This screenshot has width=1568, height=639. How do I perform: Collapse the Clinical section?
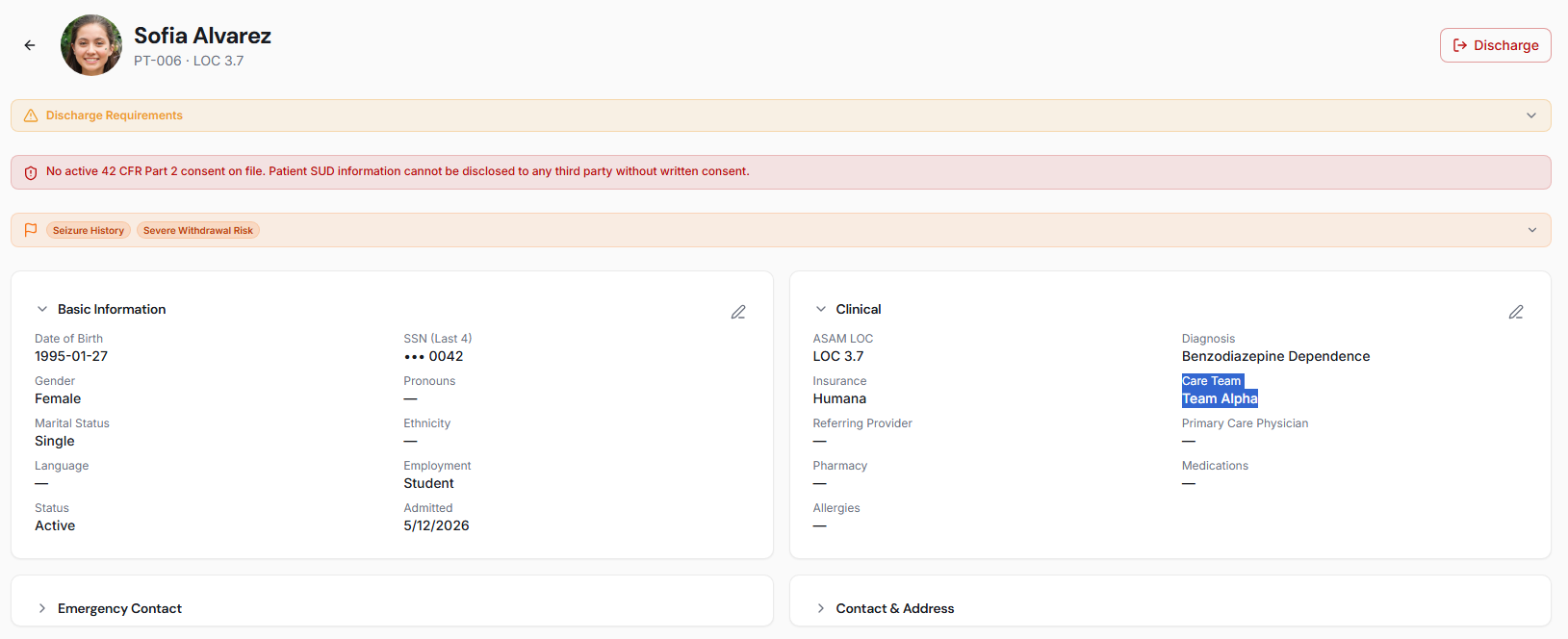(x=820, y=309)
